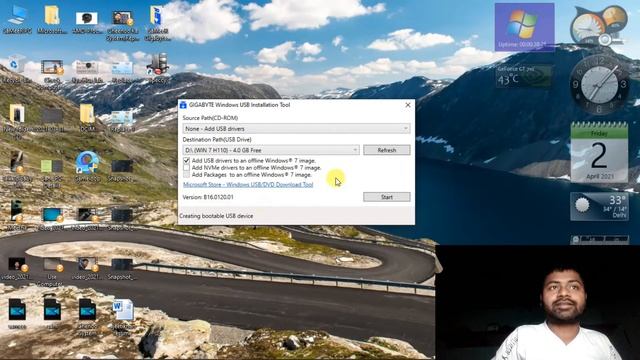Image resolution: width=640 pixels, height=360 pixels.
Task: Open the Microsoft folder on the desktop
Action: tap(52, 20)
